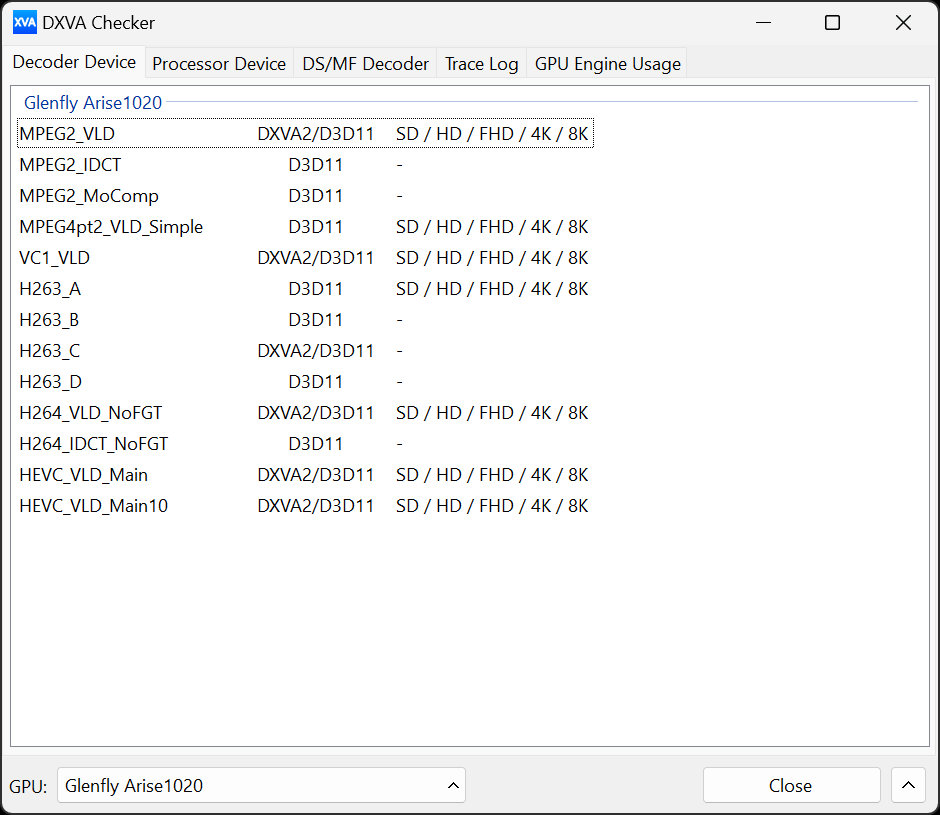940x815 pixels.
Task: Show the GPU Engine Usage tab
Action: [x=607, y=64]
